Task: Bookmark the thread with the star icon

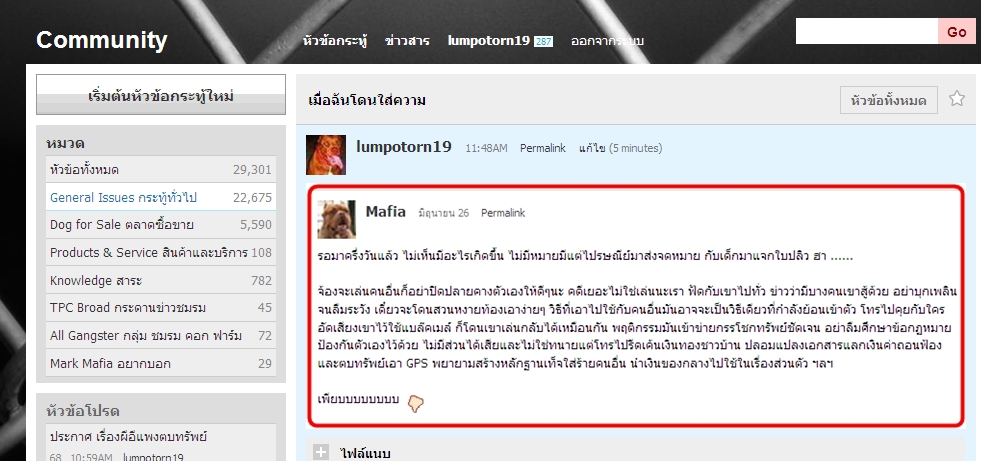Action: (x=957, y=99)
